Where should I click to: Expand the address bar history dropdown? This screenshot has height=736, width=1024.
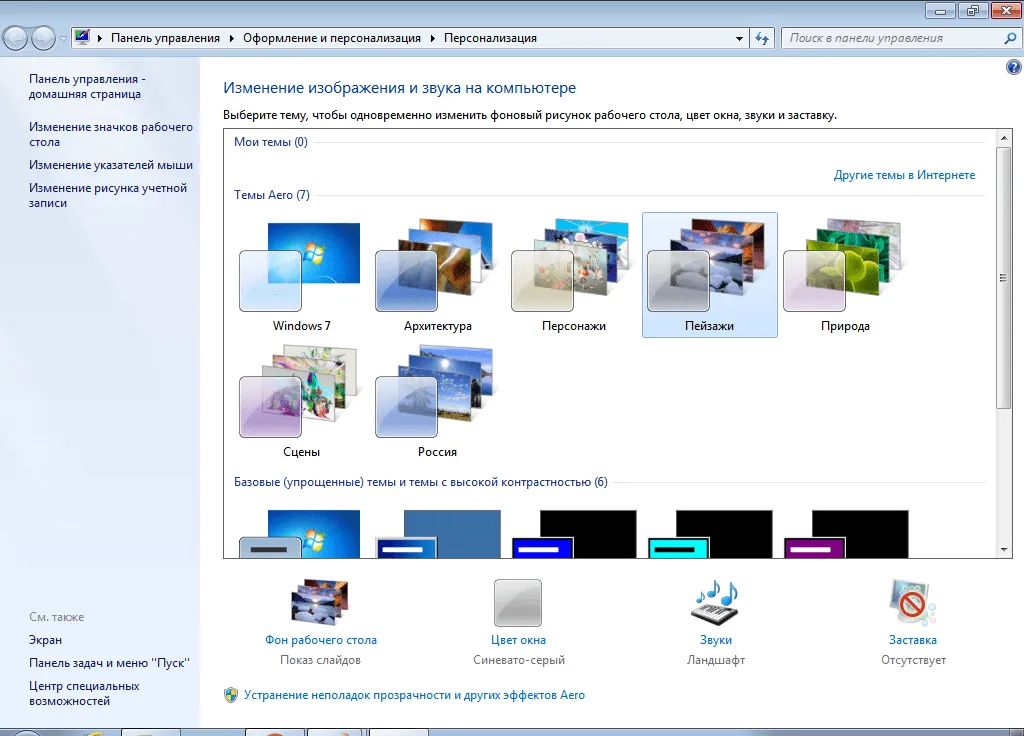point(739,39)
